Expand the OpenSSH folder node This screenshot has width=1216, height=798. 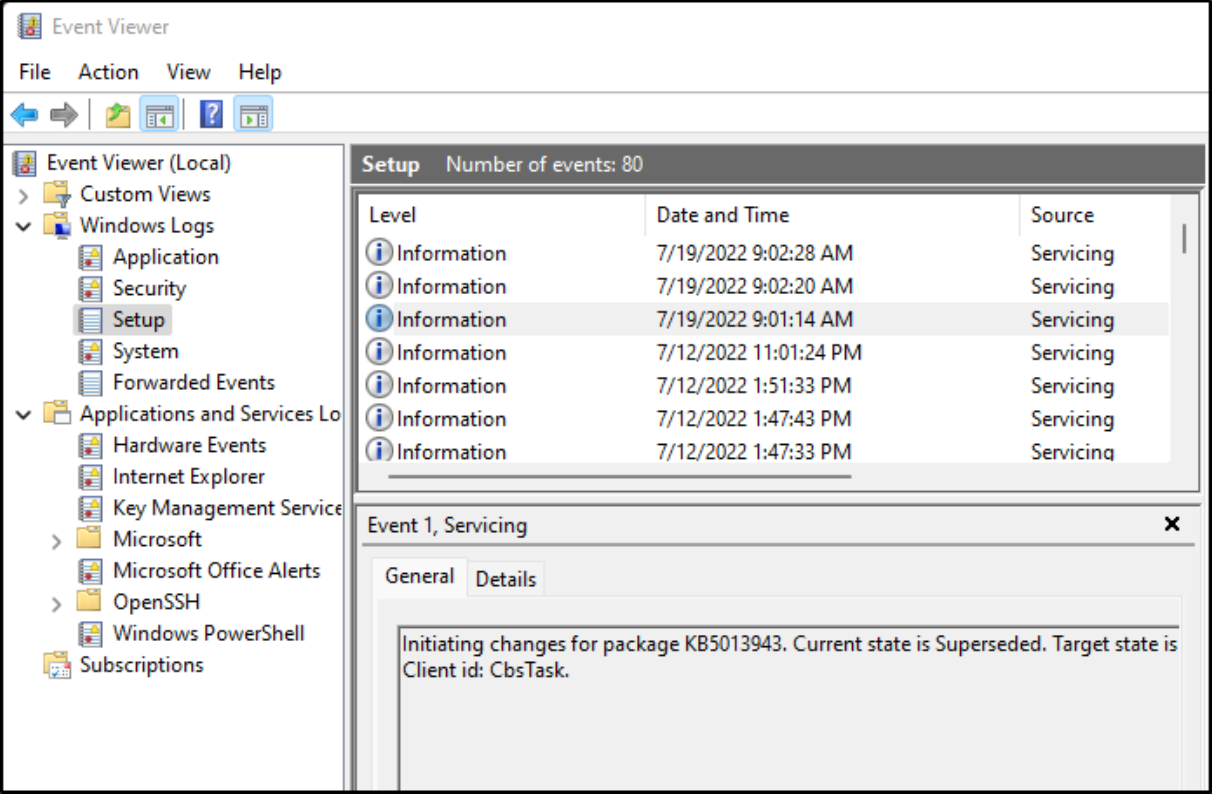pos(57,603)
